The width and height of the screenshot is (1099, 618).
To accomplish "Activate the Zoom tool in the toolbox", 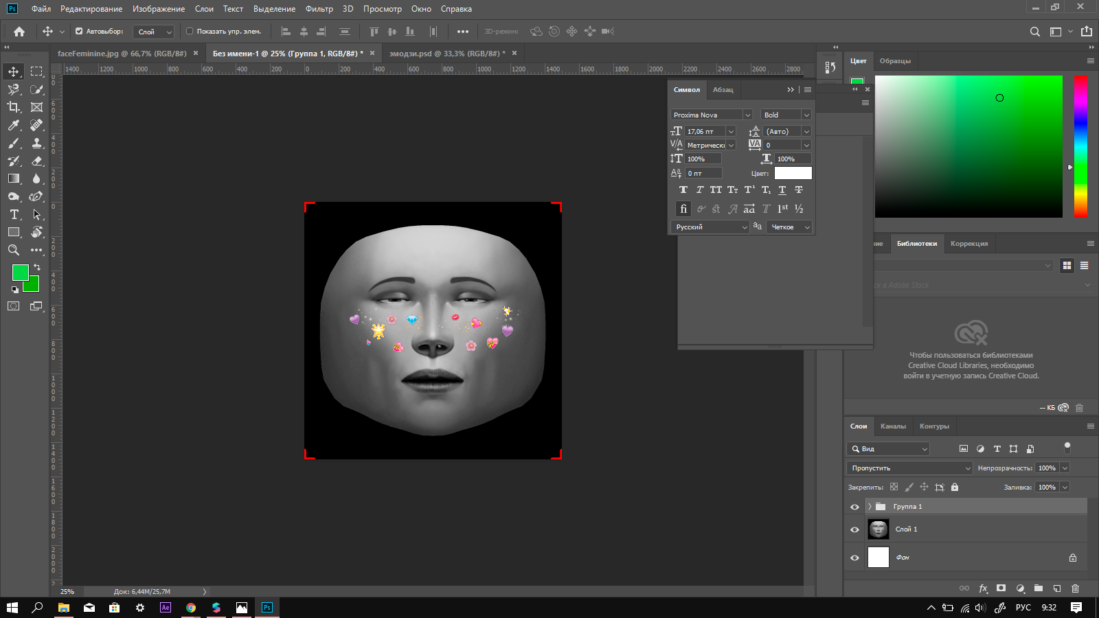I will (14, 250).
